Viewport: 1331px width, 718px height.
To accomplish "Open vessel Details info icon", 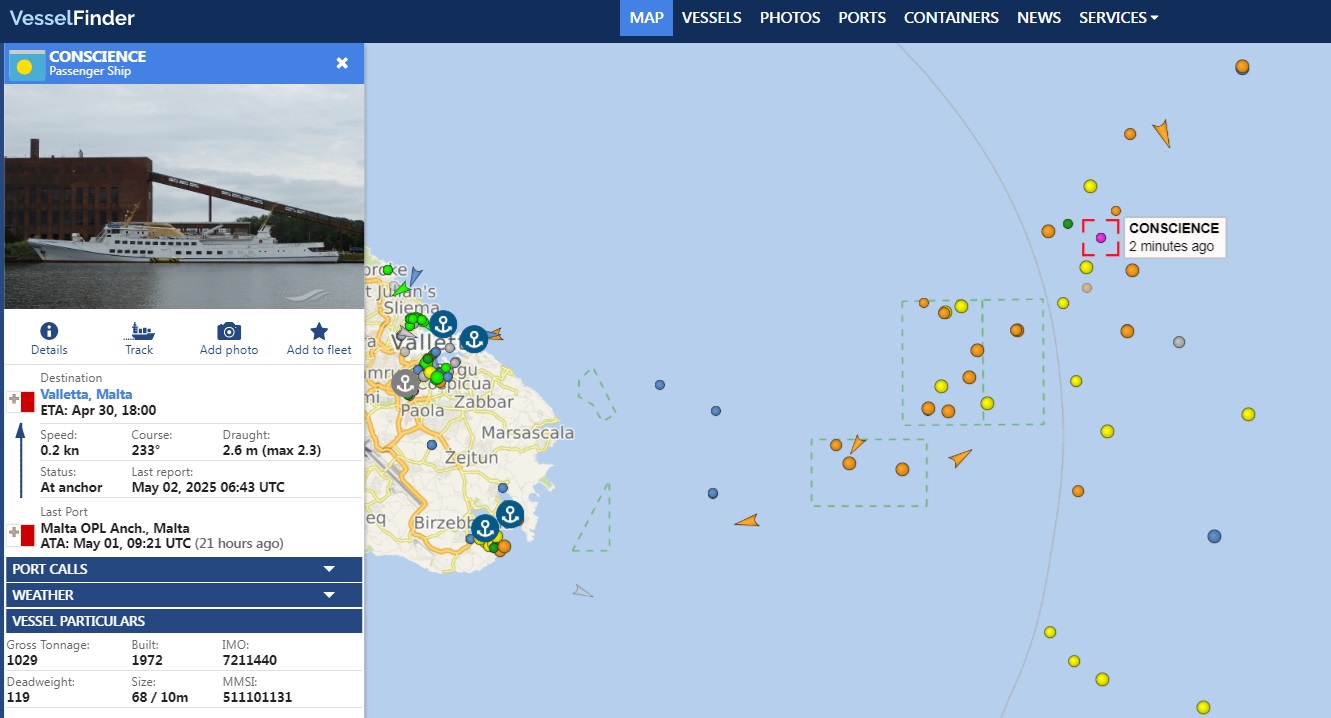I will [48, 333].
